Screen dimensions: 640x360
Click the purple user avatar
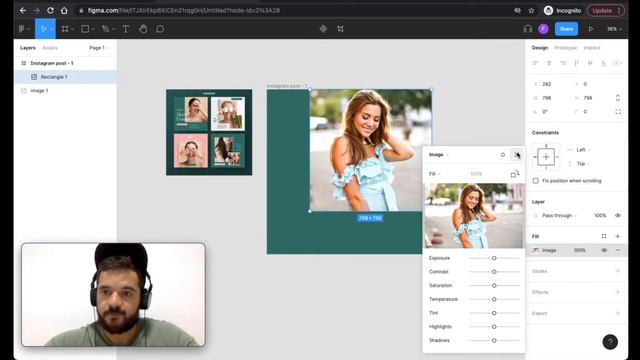543,29
